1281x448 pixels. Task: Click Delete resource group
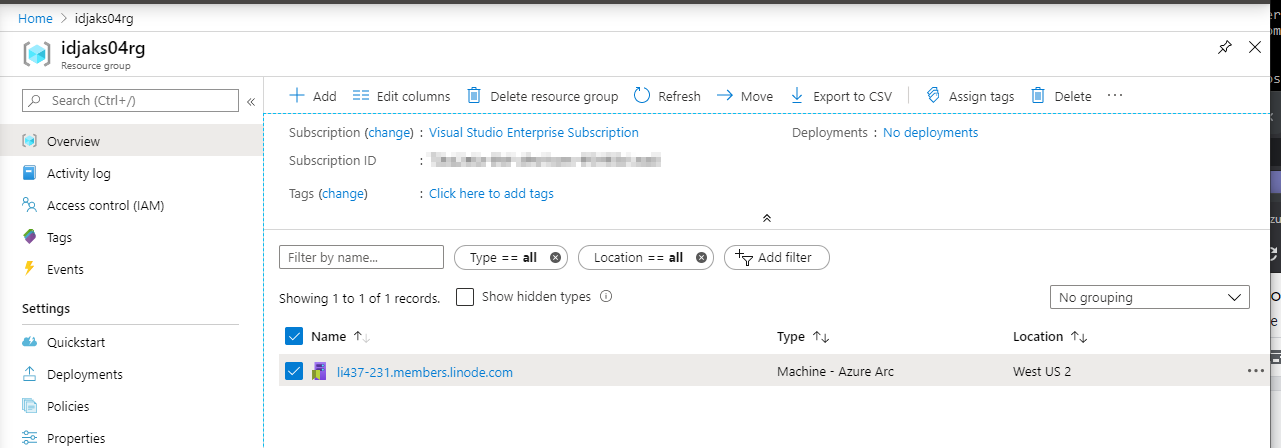point(543,96)
